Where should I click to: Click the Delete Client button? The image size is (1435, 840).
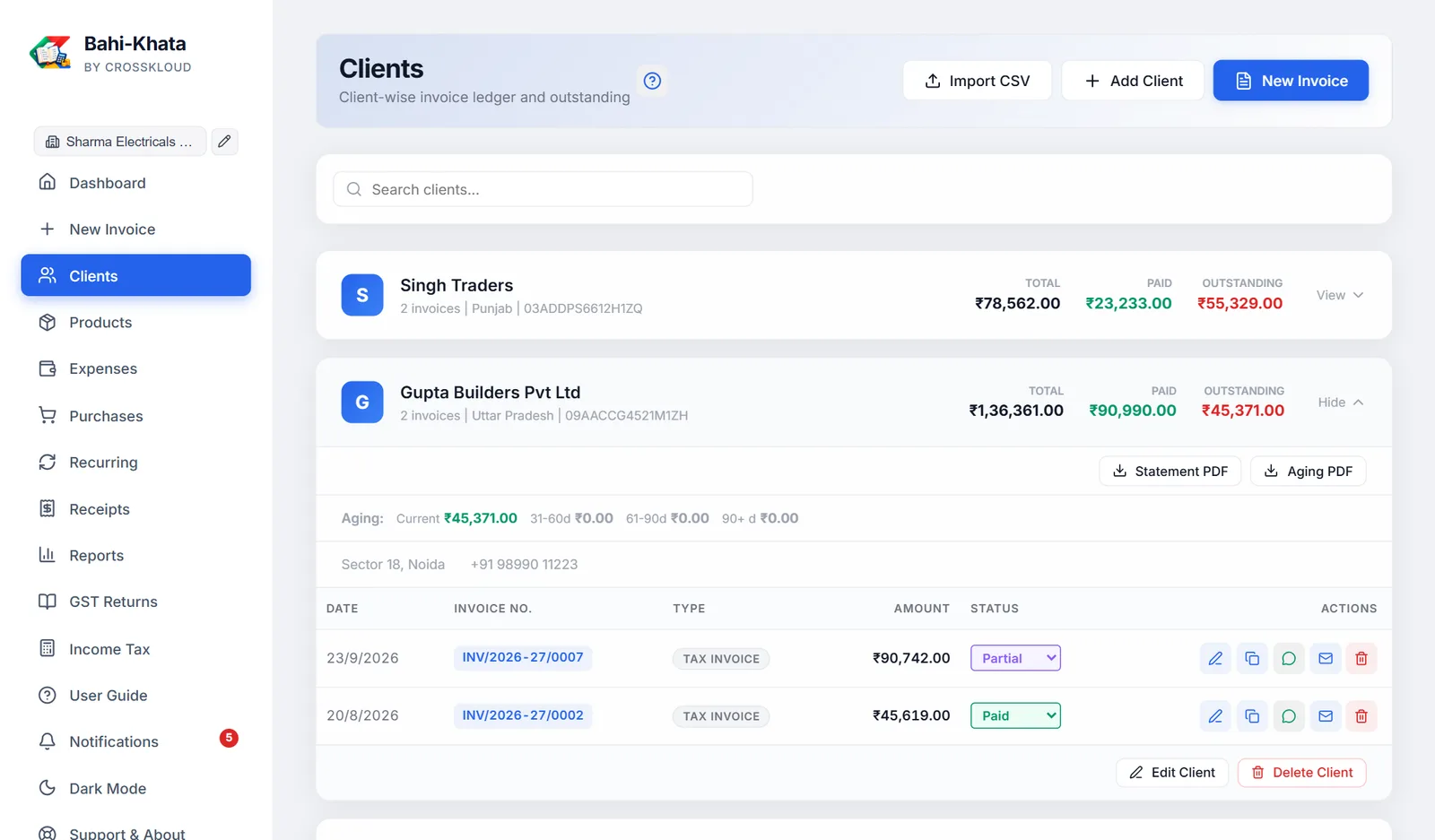pos(1302,773)
